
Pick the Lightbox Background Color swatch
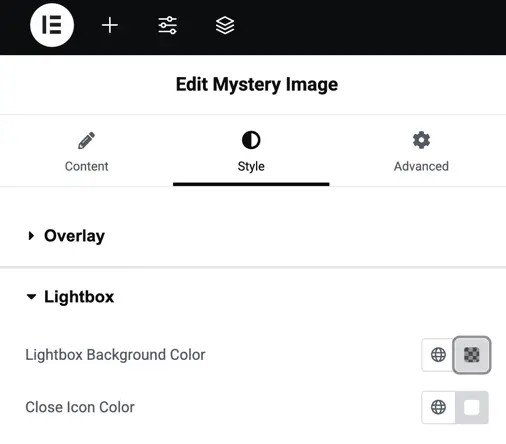[471, 355]
